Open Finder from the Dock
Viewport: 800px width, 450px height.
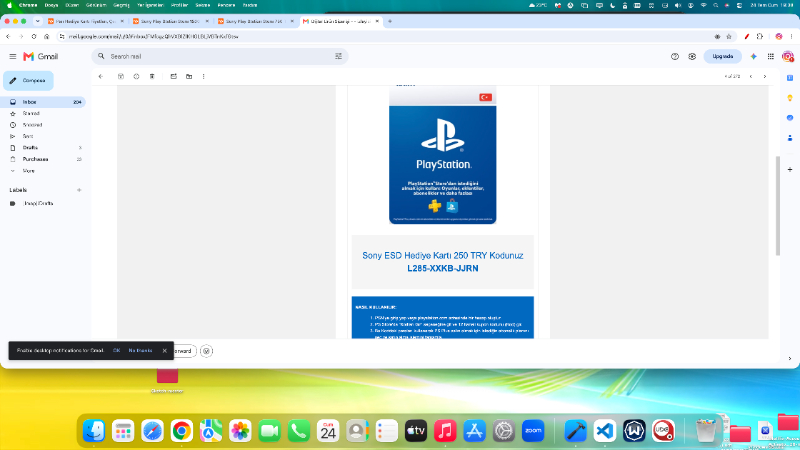point(94,431)
